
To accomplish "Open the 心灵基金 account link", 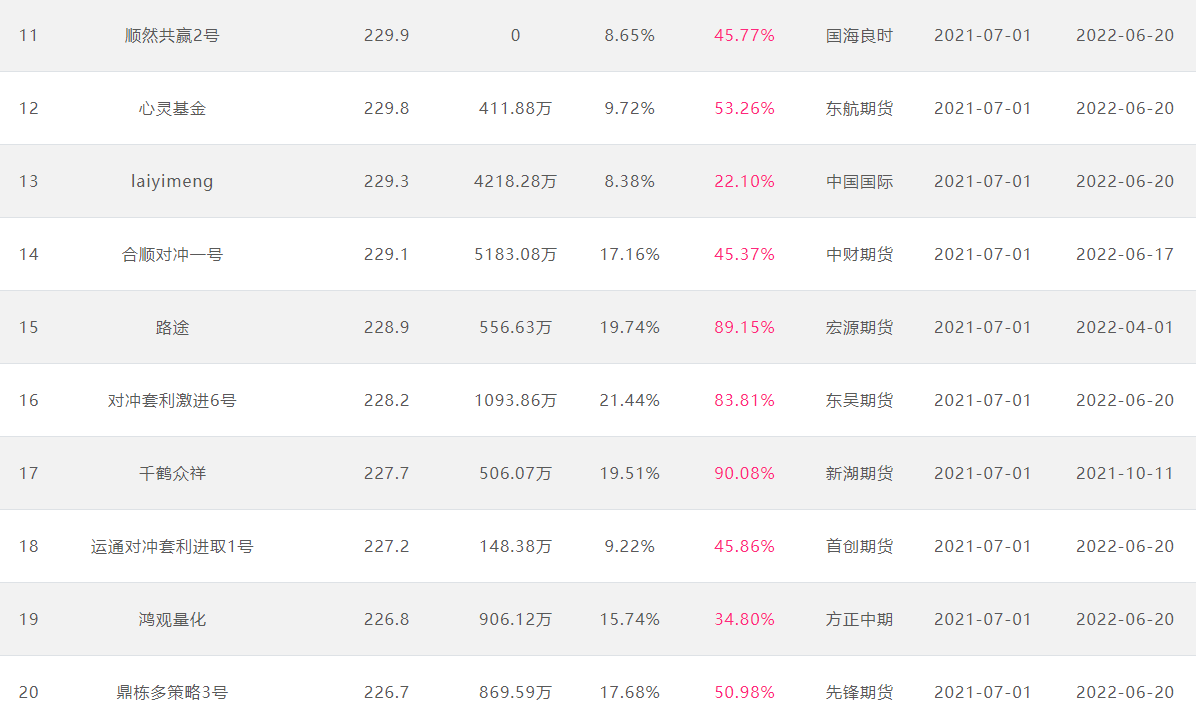I will click(x=172, y=108).
